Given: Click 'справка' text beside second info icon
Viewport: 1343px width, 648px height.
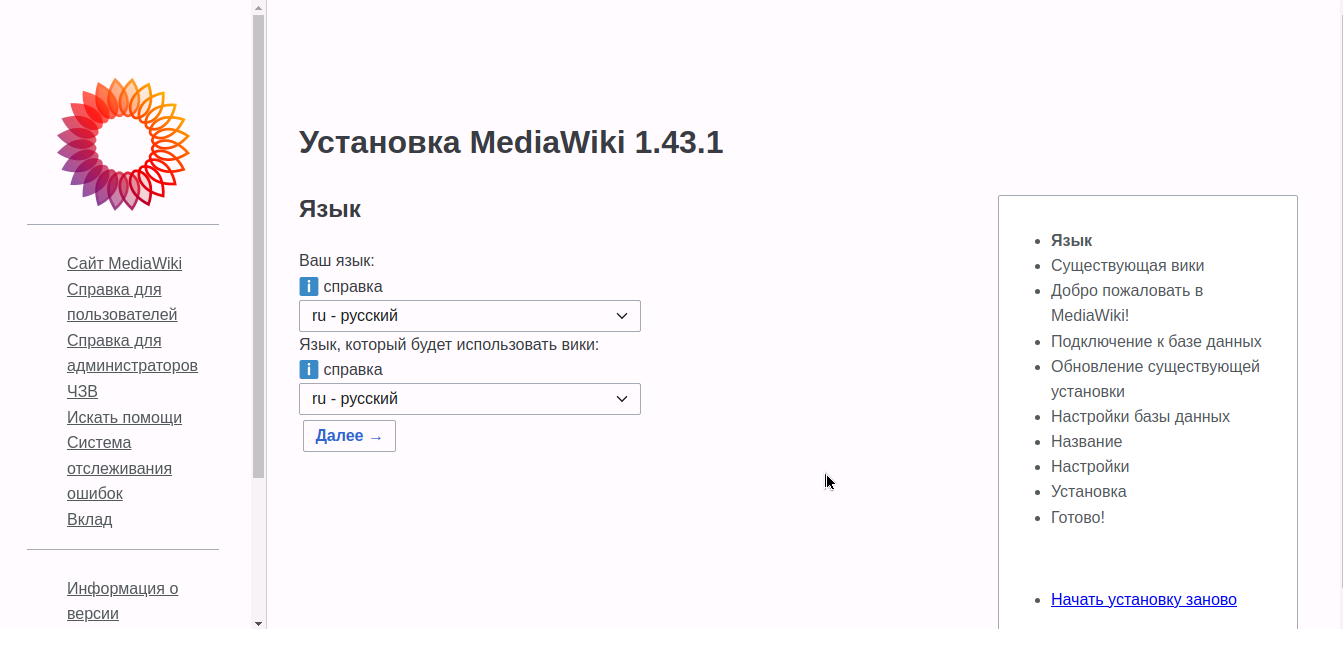Looking at the screenshot, I should pos(352,370).
